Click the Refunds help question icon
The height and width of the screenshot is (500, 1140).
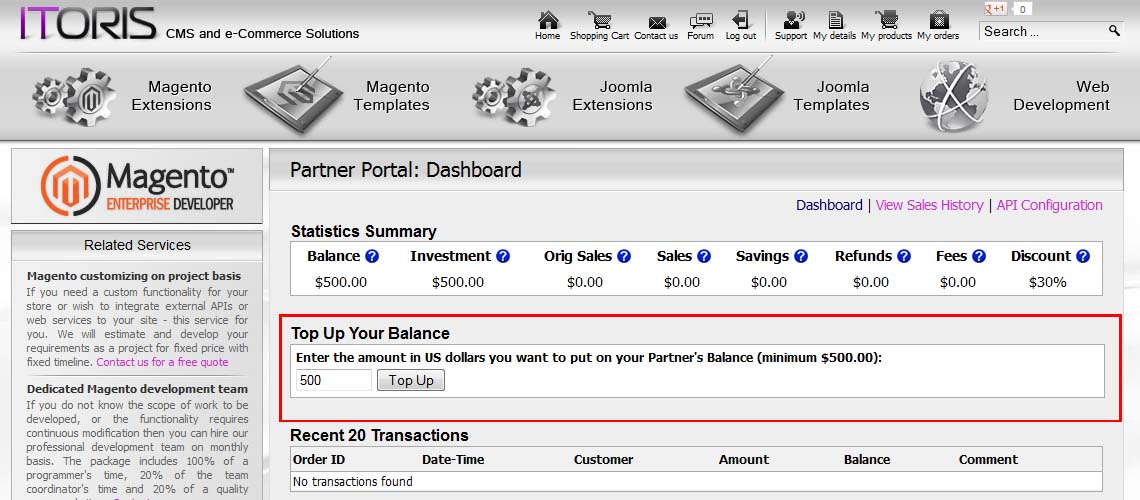[904, 256]
